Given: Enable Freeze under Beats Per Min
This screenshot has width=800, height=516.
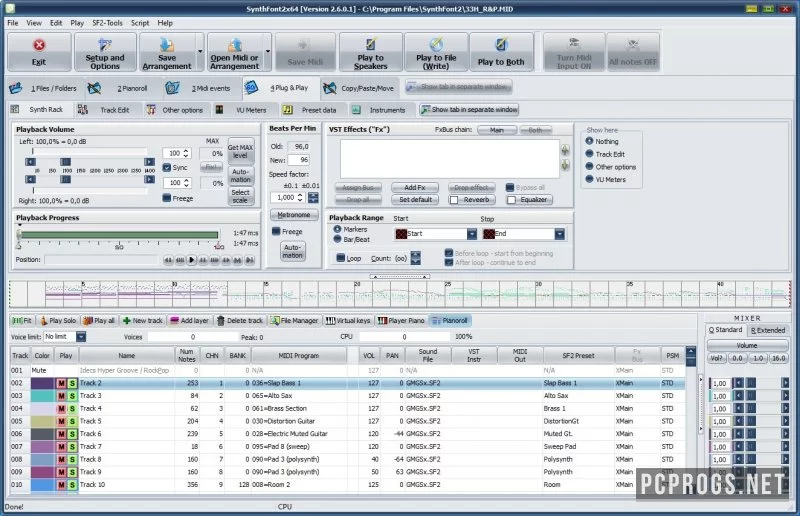Looking at the screenshot, I should 276,231.
